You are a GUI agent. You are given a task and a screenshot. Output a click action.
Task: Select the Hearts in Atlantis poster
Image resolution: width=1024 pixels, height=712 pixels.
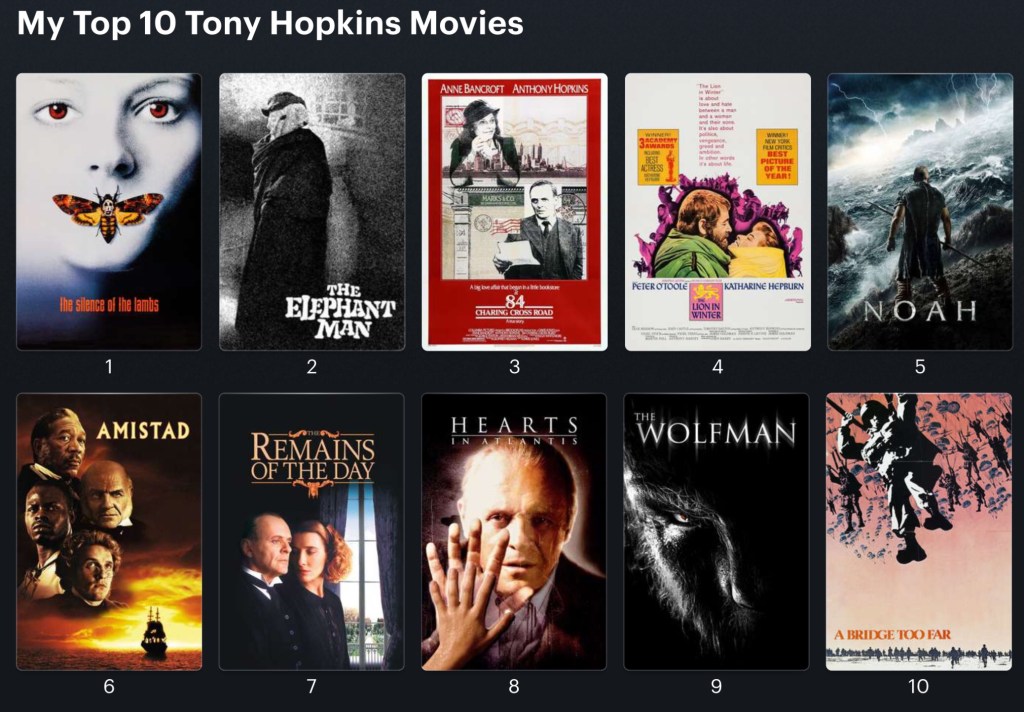(x=514, y=532)
